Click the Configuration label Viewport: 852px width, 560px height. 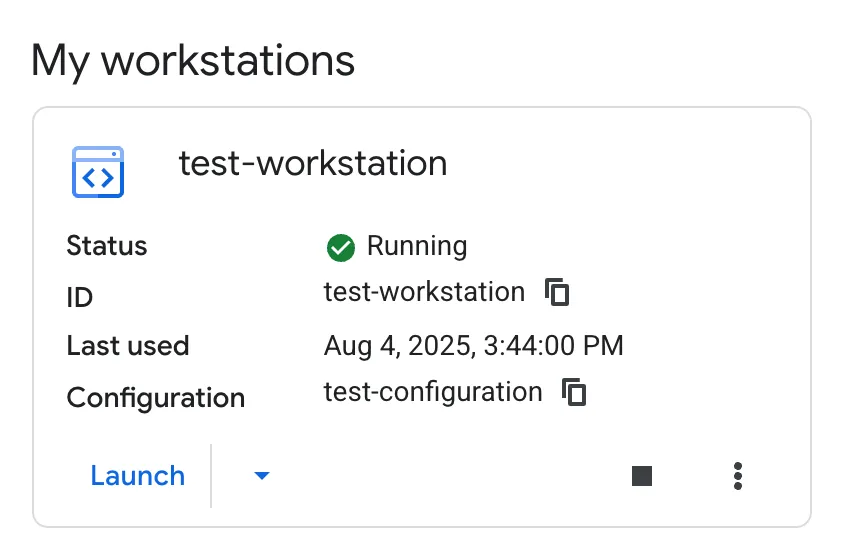click(x=155, y=397)
